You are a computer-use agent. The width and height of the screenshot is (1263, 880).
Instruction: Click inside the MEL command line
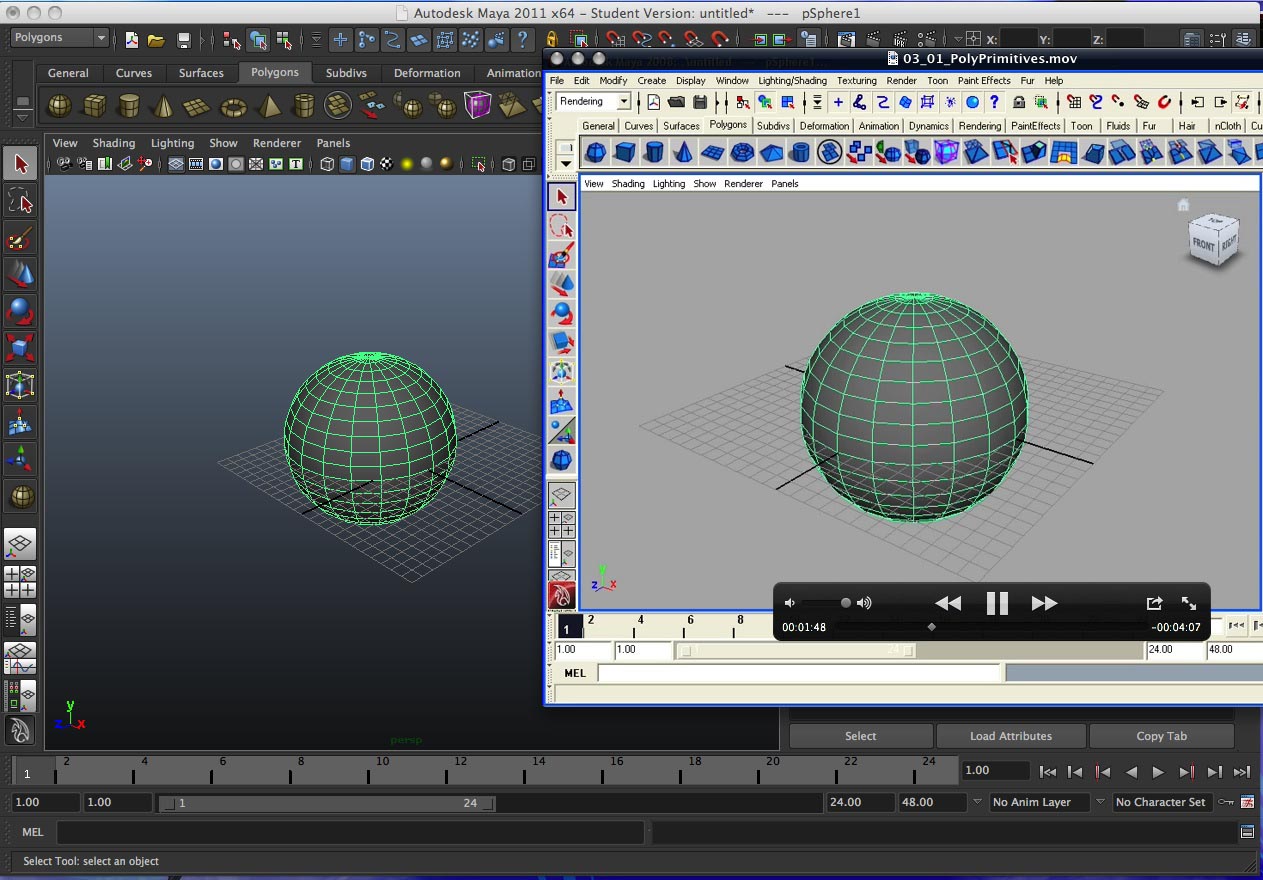click(x=350, y=831)
